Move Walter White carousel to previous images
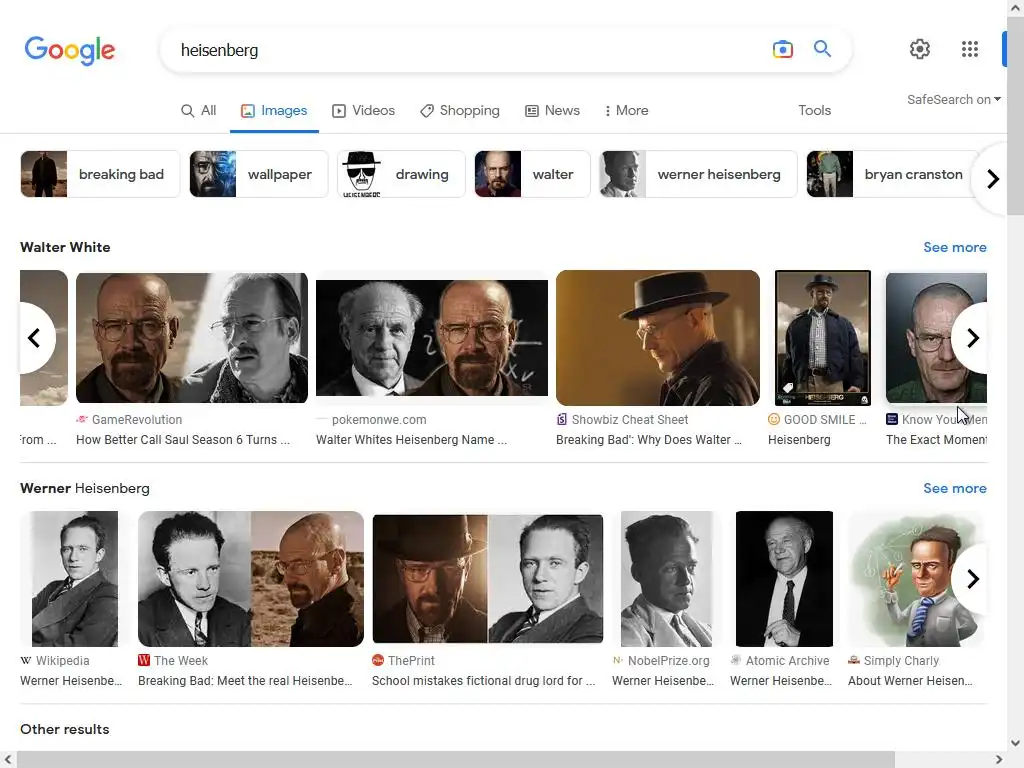Viewport: 1024px width, 768px height. coord(34,338)
